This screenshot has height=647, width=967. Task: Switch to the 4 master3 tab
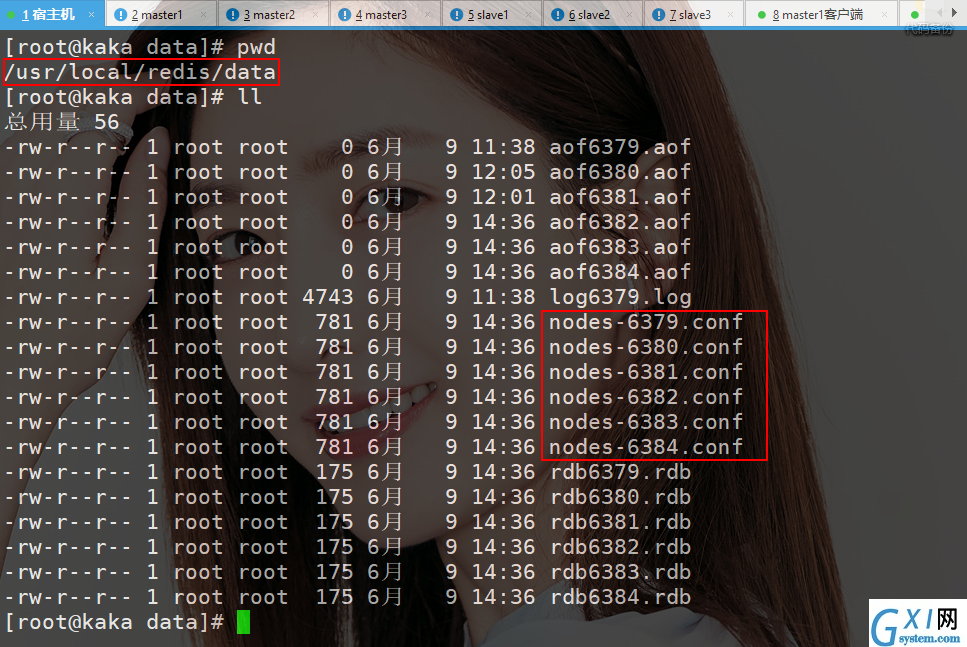click(385, 14)
